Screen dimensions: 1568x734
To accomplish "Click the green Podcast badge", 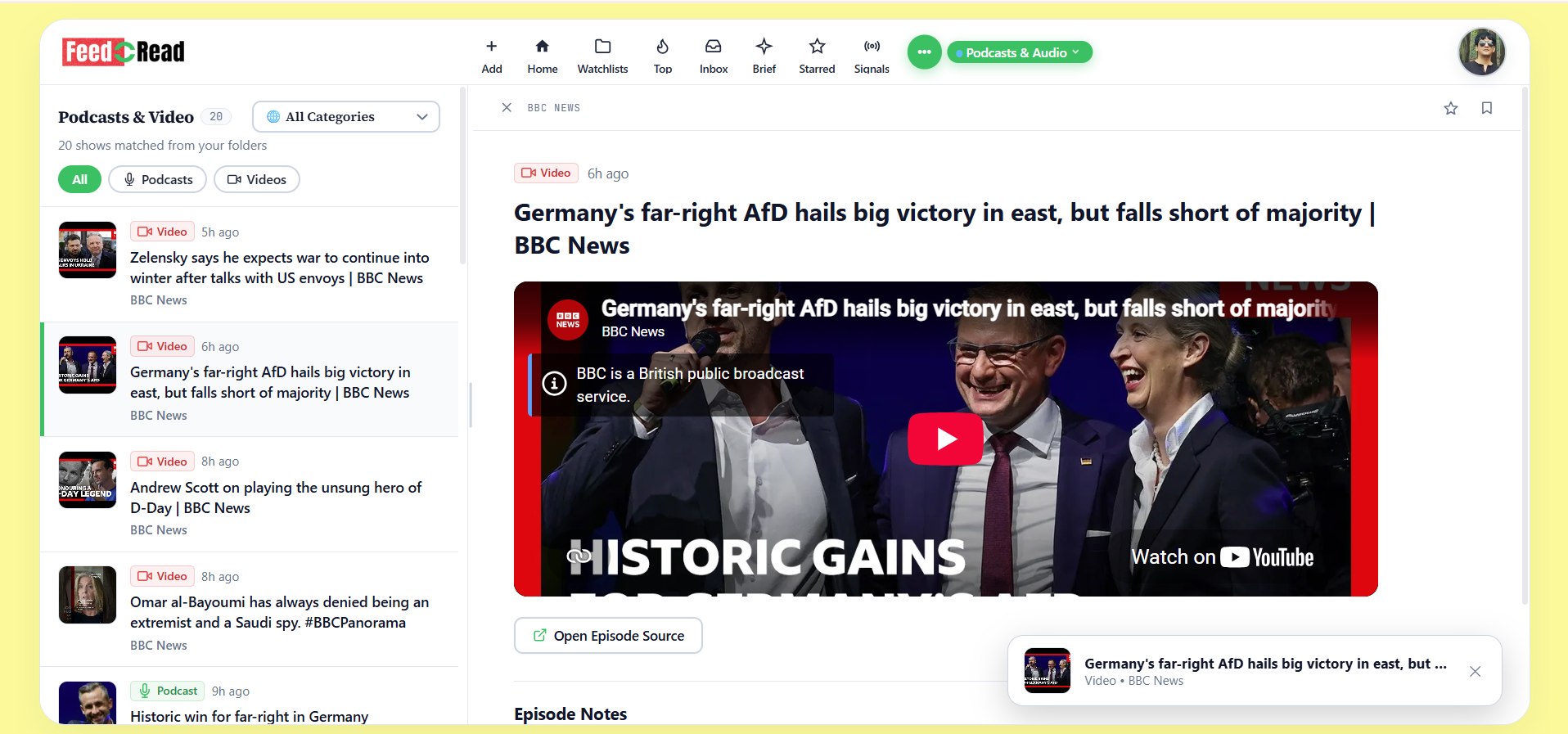I will (x=167, y=691).
